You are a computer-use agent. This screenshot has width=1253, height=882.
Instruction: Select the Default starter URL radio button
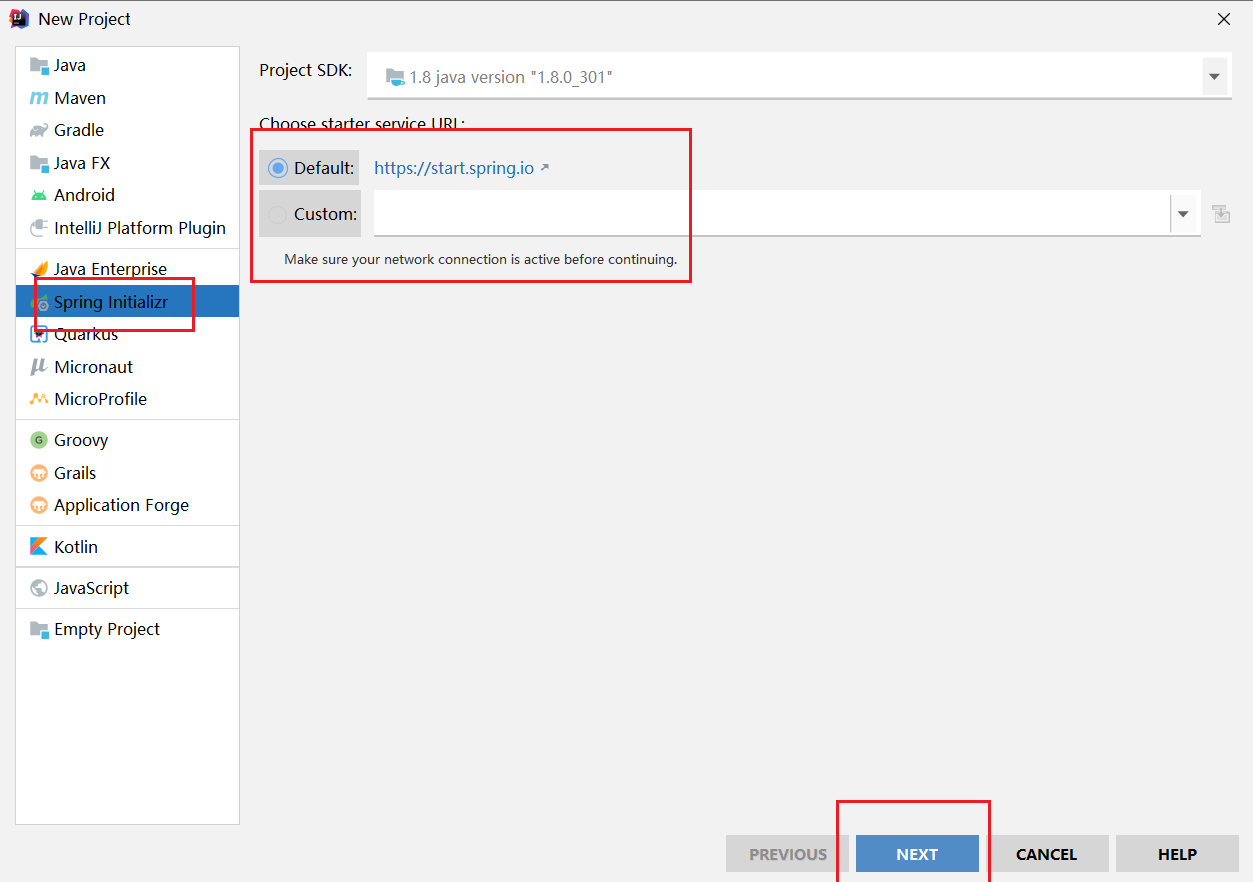click(278, 168)
